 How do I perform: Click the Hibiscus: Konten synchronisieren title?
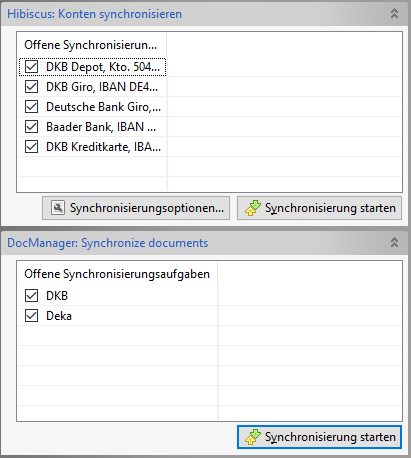(x=95, y=14)
